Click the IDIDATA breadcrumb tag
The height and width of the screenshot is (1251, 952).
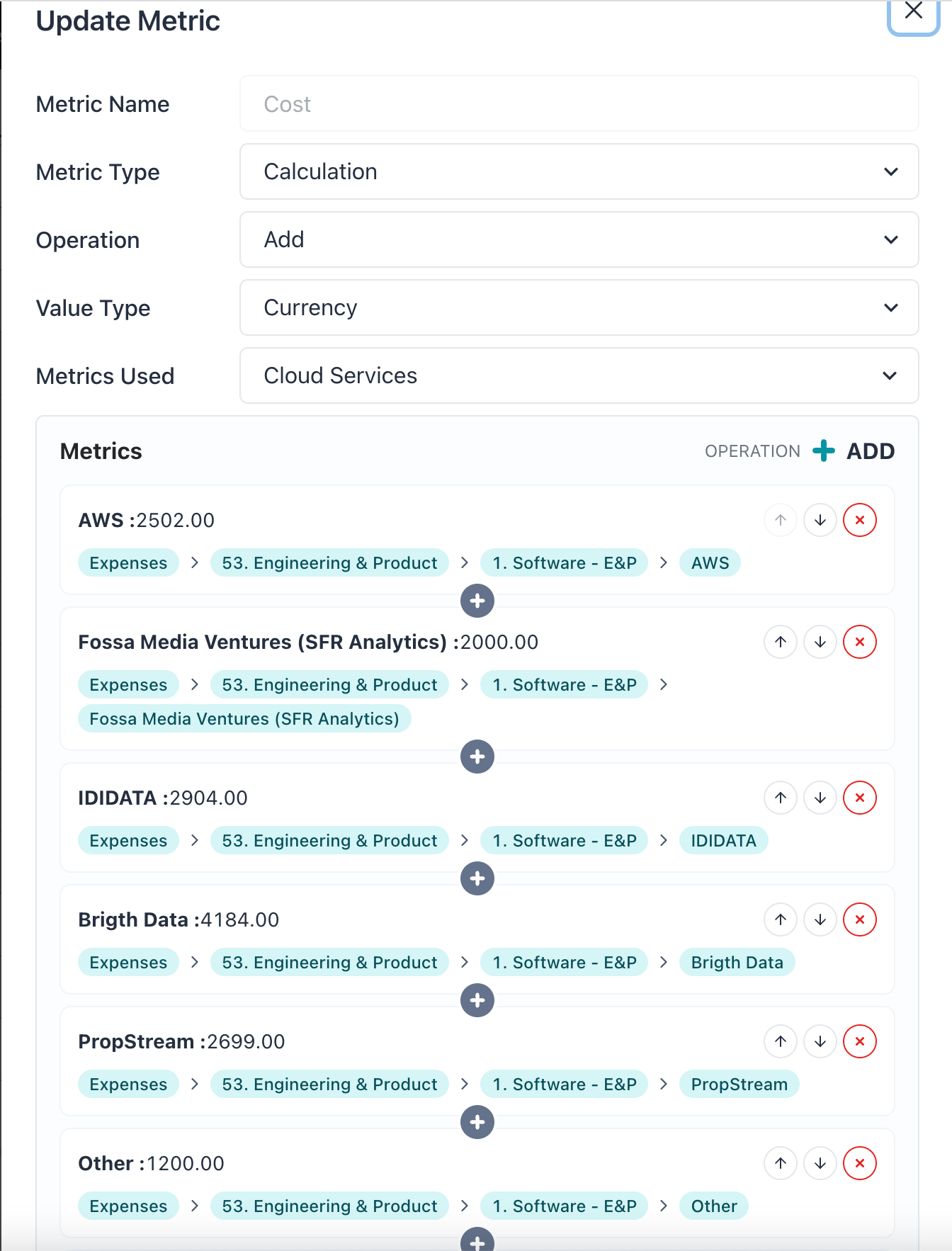pos(723,840)
